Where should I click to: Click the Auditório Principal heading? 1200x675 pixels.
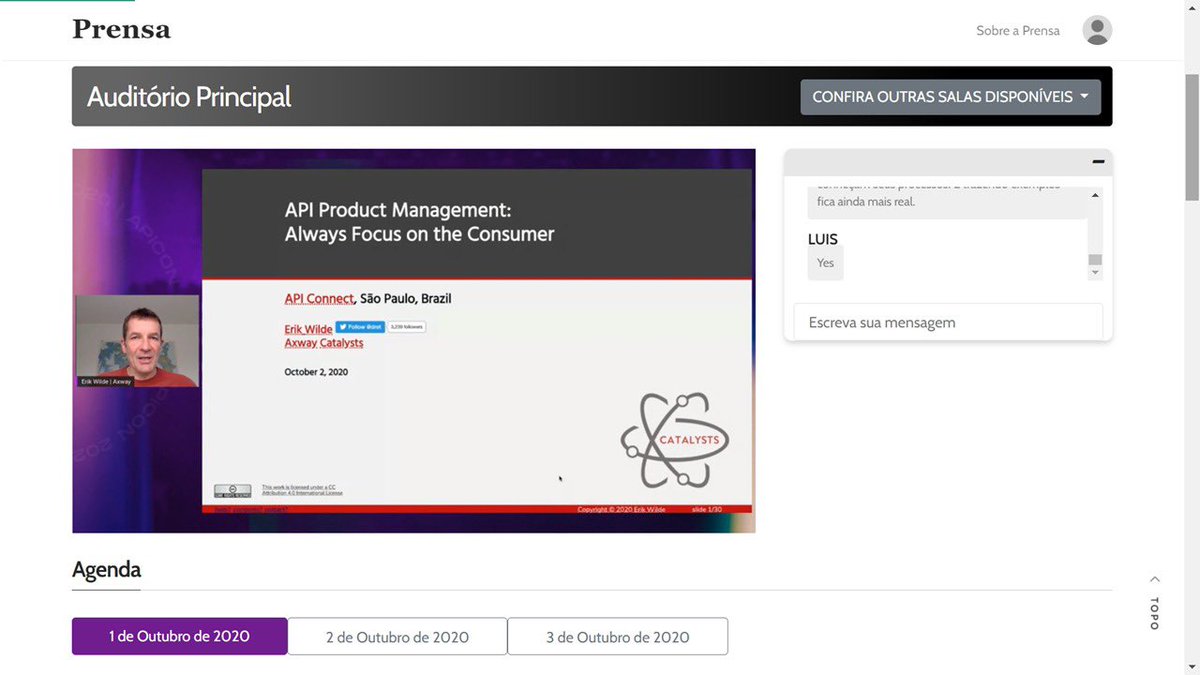(x=189, y=97)
